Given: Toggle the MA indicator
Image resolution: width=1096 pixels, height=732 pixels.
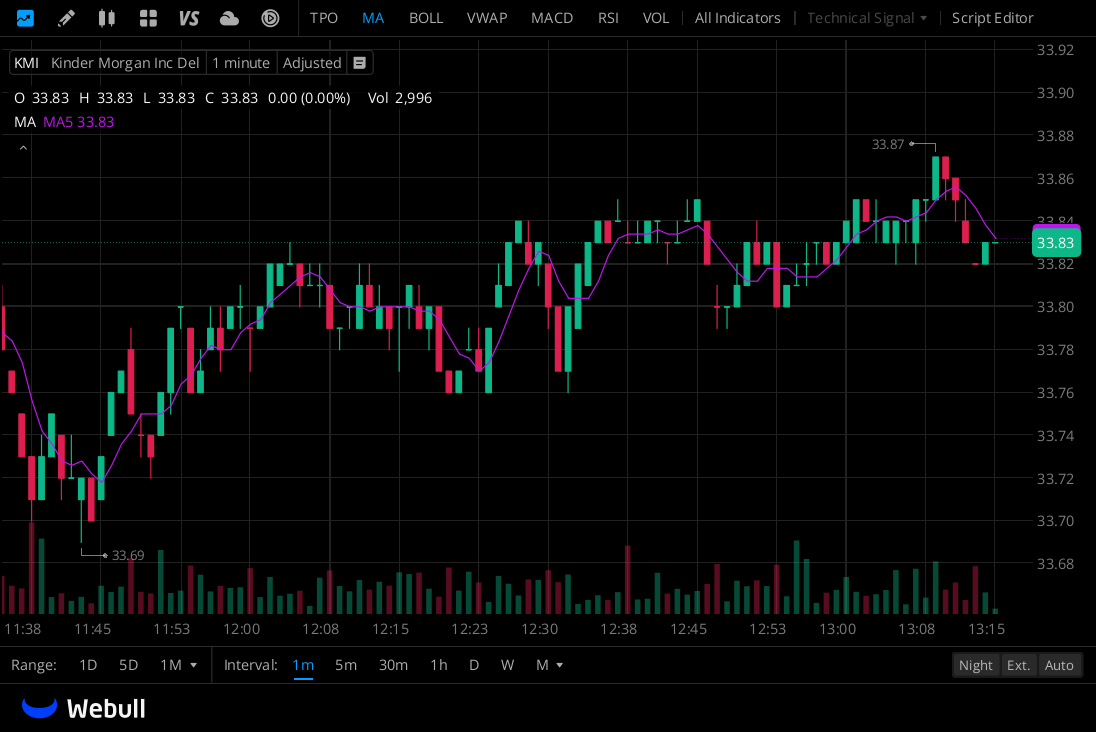Looking at the screenshot, I should click(x=373, y=18).
